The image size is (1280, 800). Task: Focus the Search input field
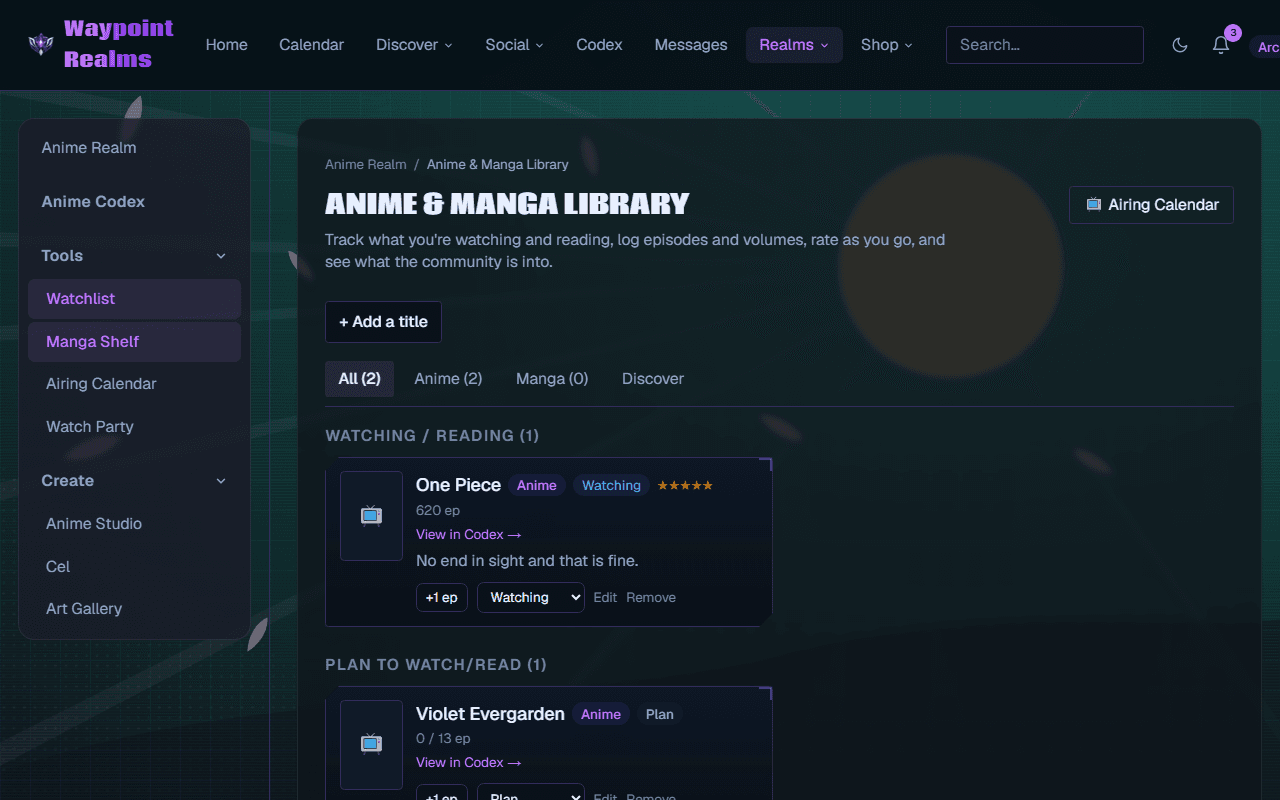tap(1045, 45)
